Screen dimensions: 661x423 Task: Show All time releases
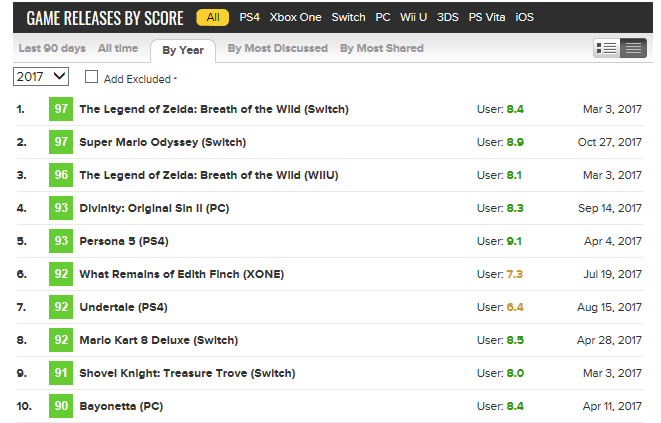point(118,48)
